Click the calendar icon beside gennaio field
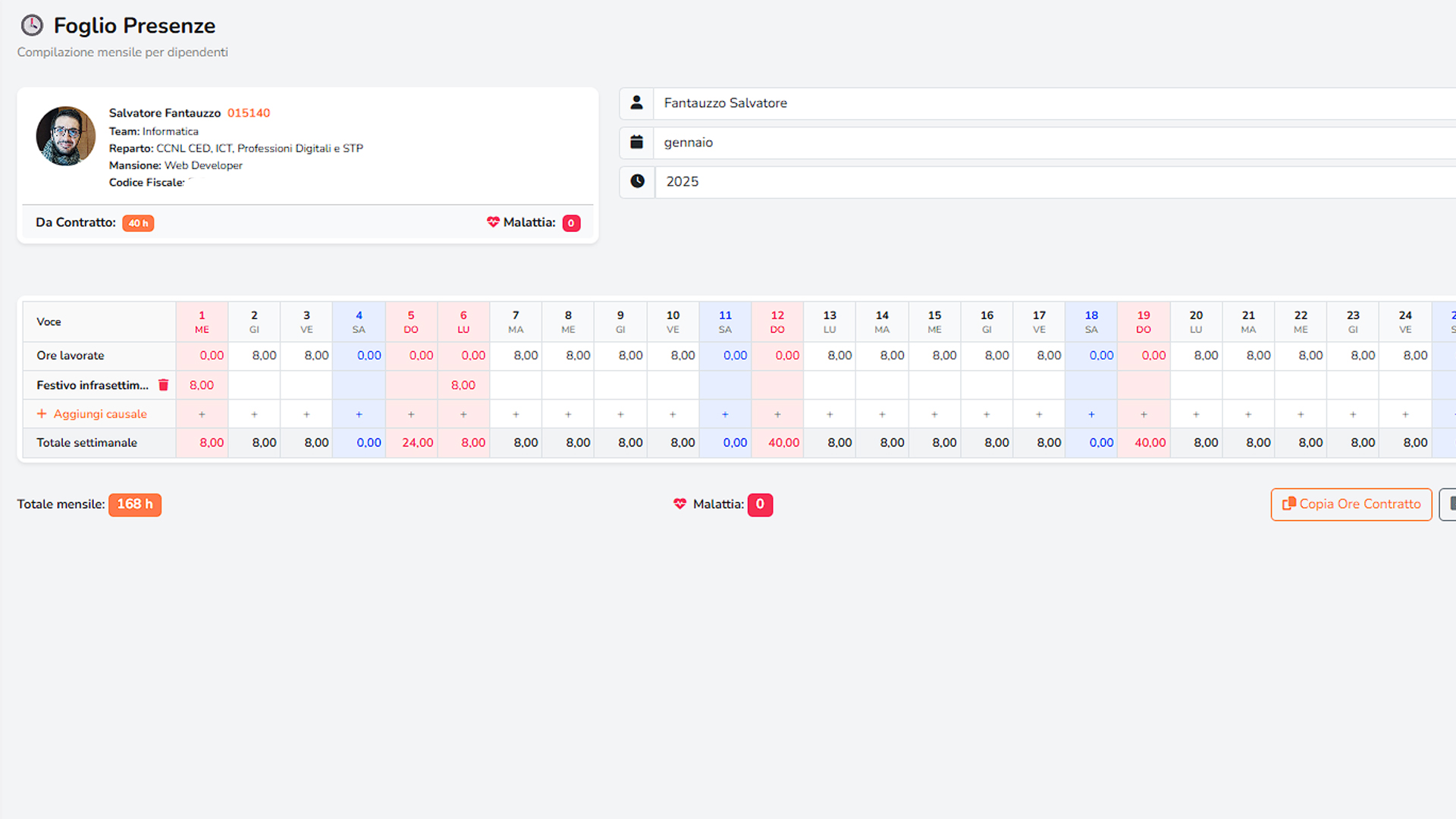The image size is (1456, 819). (636, 143)
